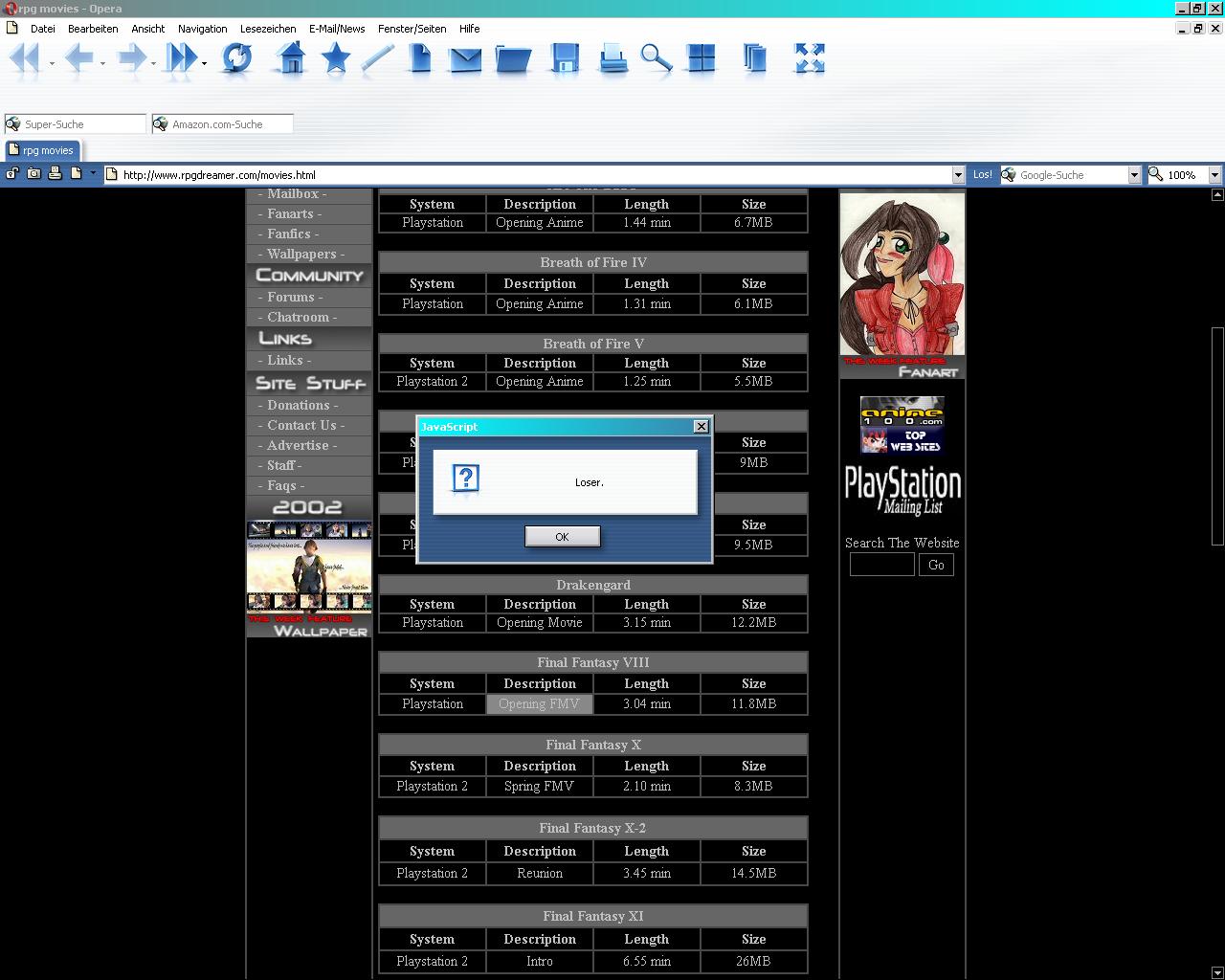This screenshot has width=1225, height=980.
Task: Open the Bearbeiten menu
Action: (93, 29)
